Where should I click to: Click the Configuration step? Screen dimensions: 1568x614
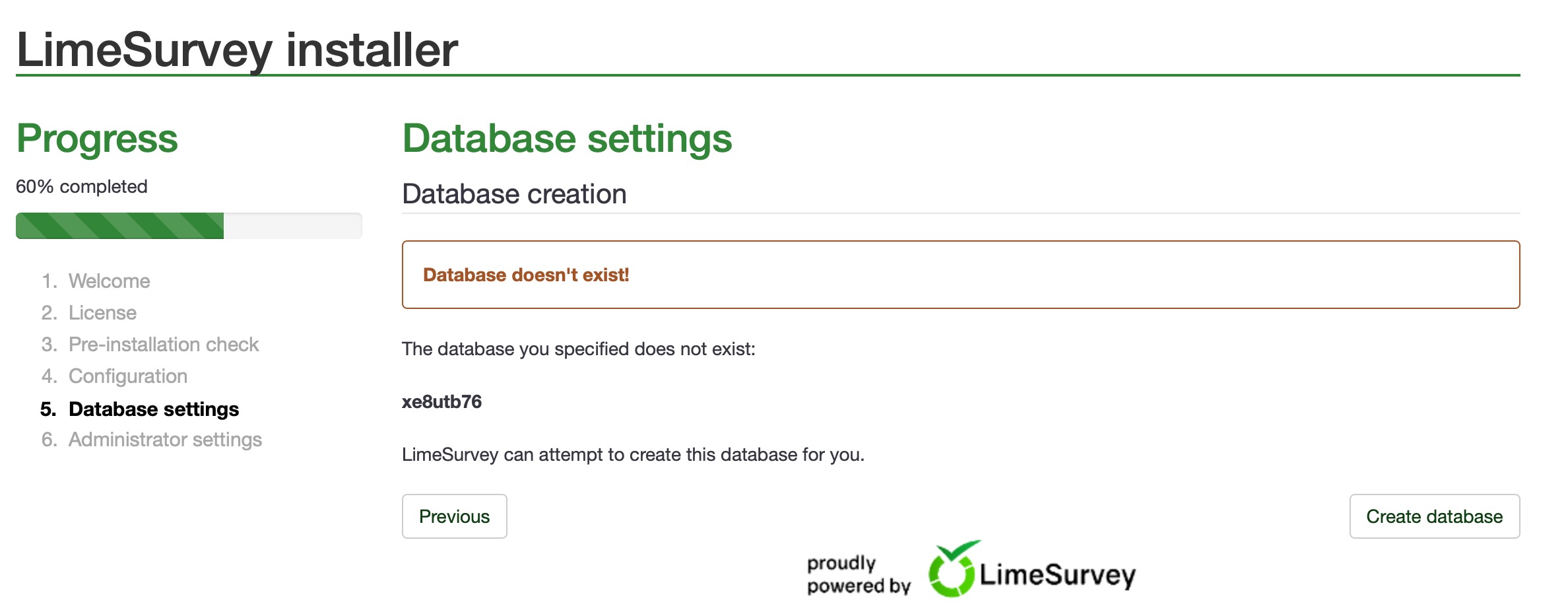click(127, 376)
